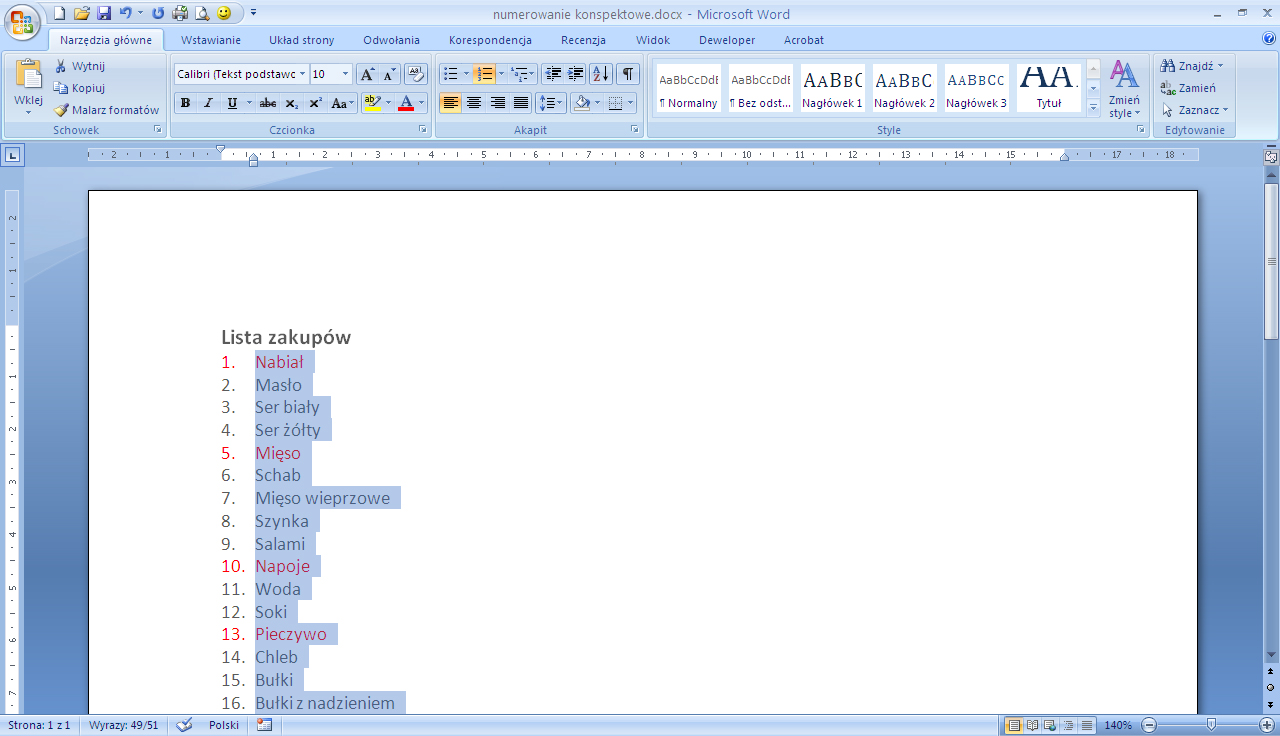
Task: Toggle superscript formatting
Action: tap(315, 103)
